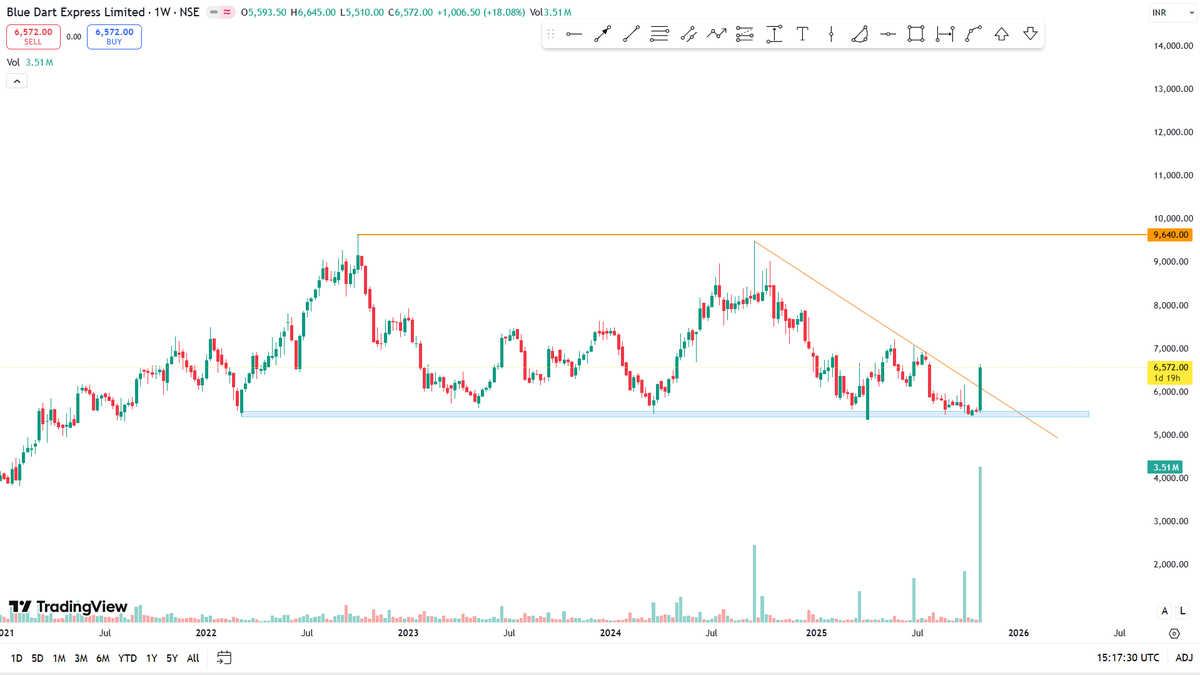Select the trend-based Fib extension tool

click(745, 35)
